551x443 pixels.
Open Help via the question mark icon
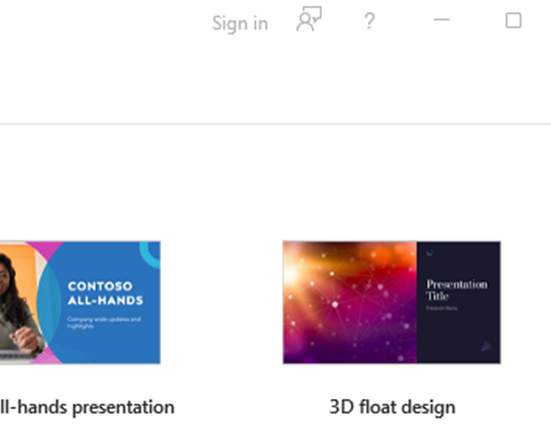click(x=369, y=21)
